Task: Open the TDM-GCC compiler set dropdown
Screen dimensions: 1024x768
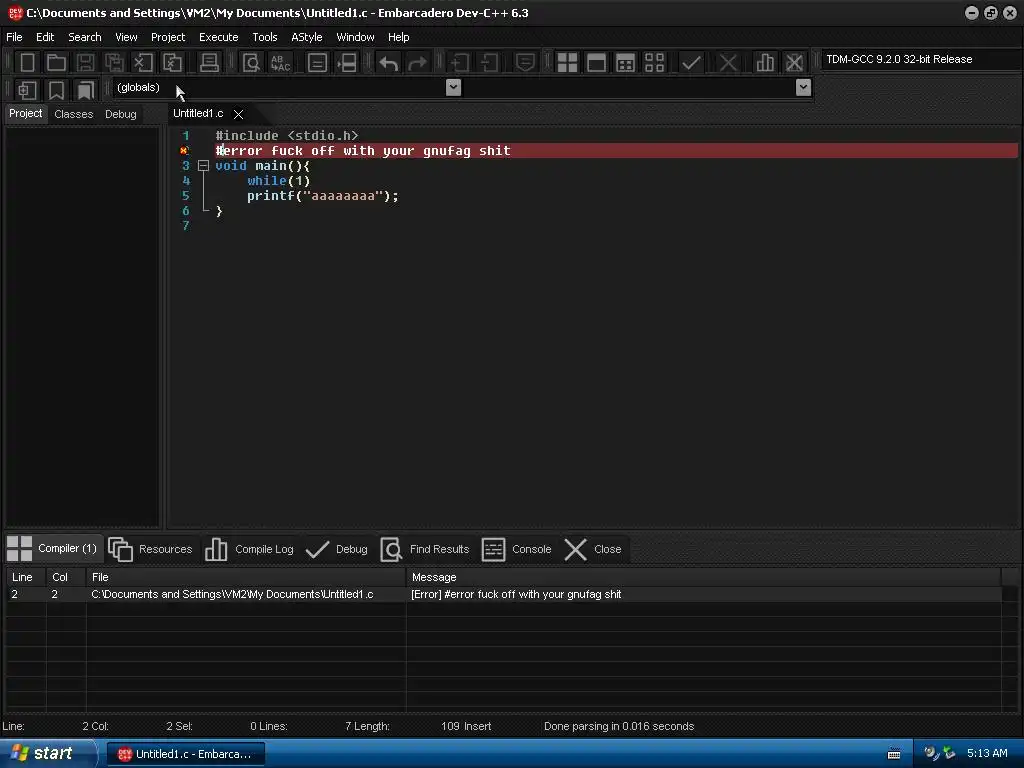Action: (x=921, y=59)
